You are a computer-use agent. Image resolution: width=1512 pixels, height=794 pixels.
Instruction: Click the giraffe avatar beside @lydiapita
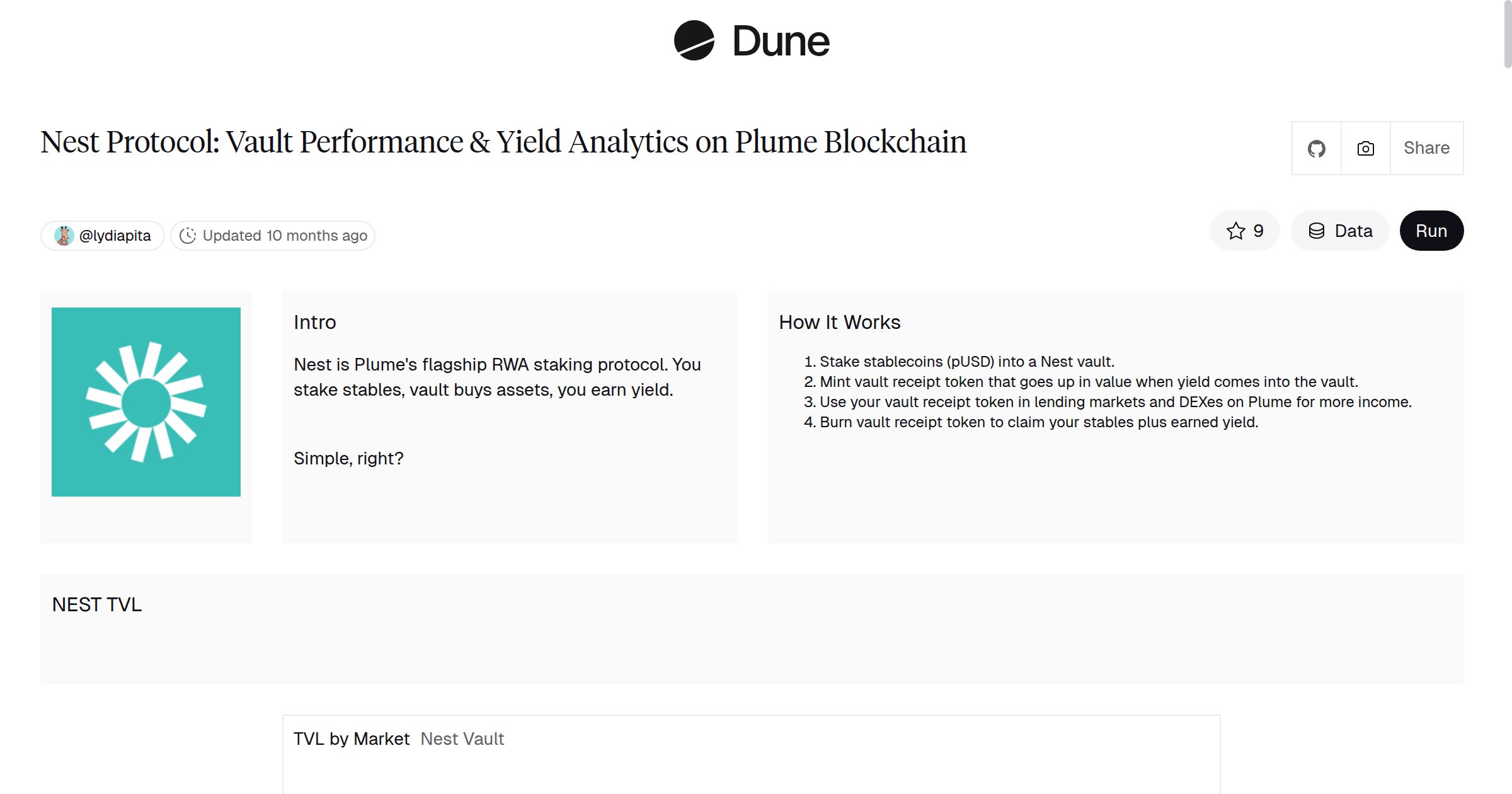(x=65, y=234)
